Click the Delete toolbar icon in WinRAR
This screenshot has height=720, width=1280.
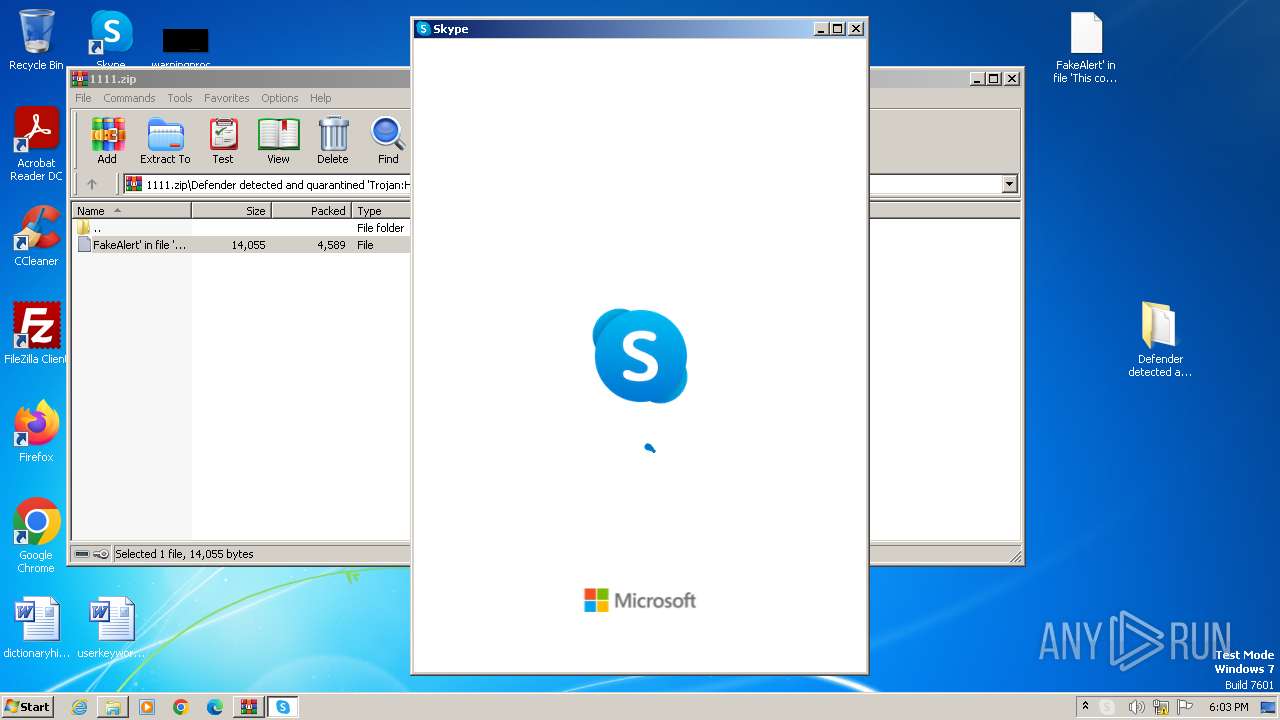[333, 141]
